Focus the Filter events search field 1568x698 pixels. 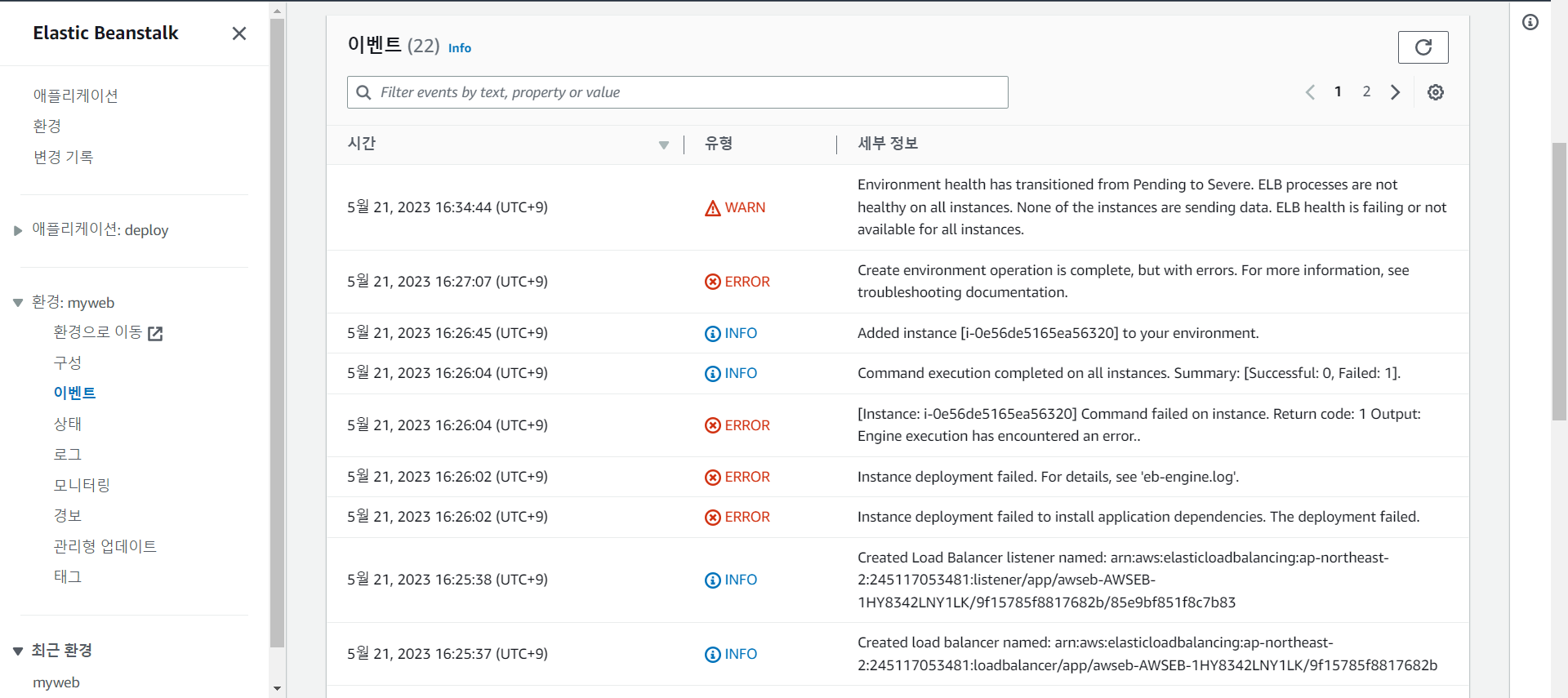(x=678, y=92)
